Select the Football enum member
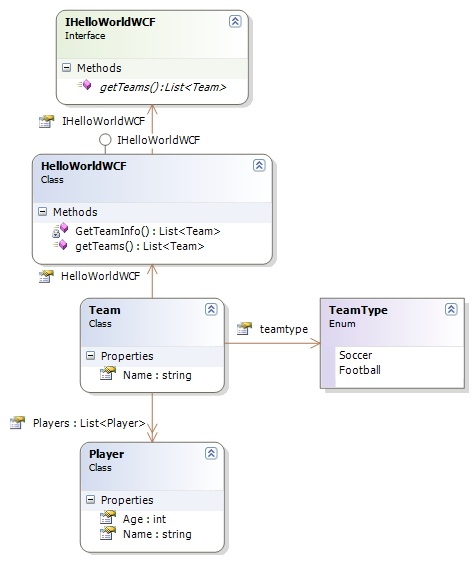 click(360, 370)
